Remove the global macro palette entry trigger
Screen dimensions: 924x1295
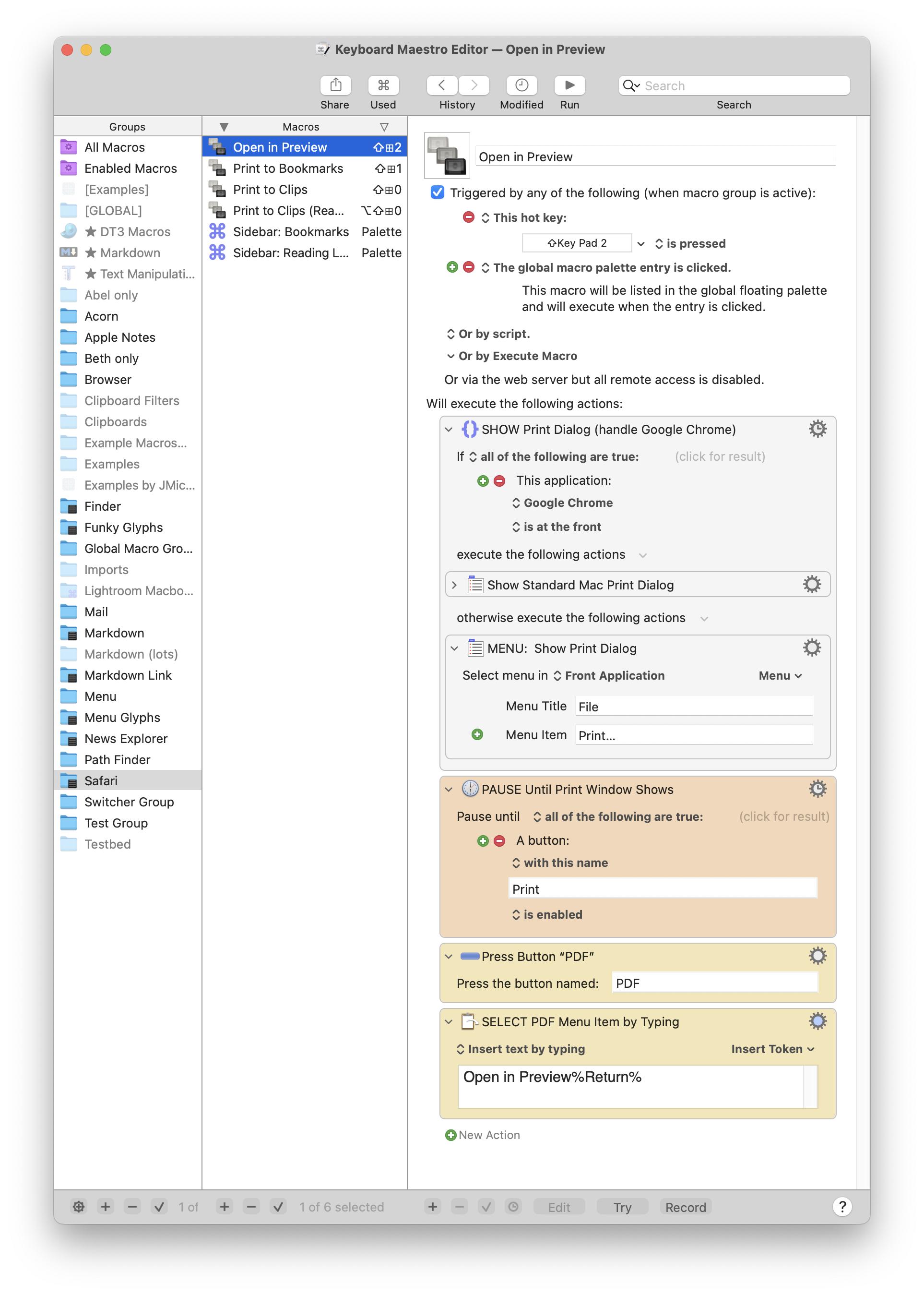468,267
